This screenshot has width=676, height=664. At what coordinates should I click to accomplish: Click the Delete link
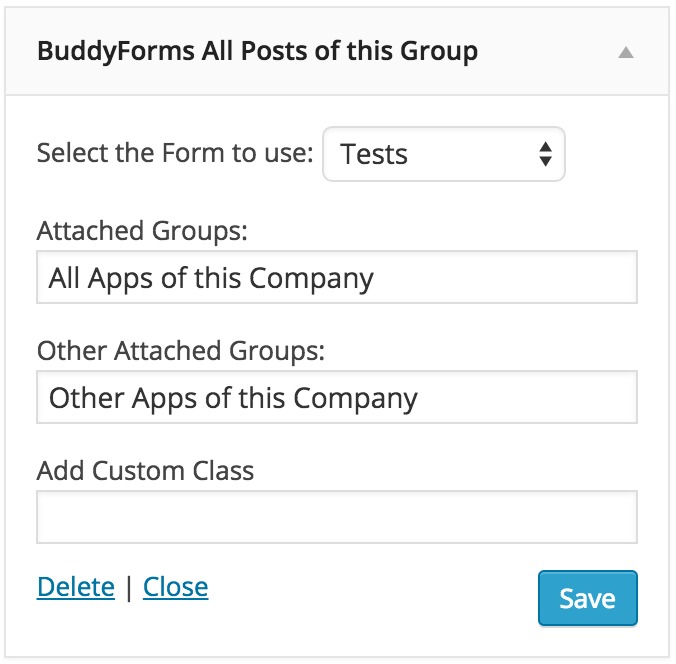(x=76, y=586)
